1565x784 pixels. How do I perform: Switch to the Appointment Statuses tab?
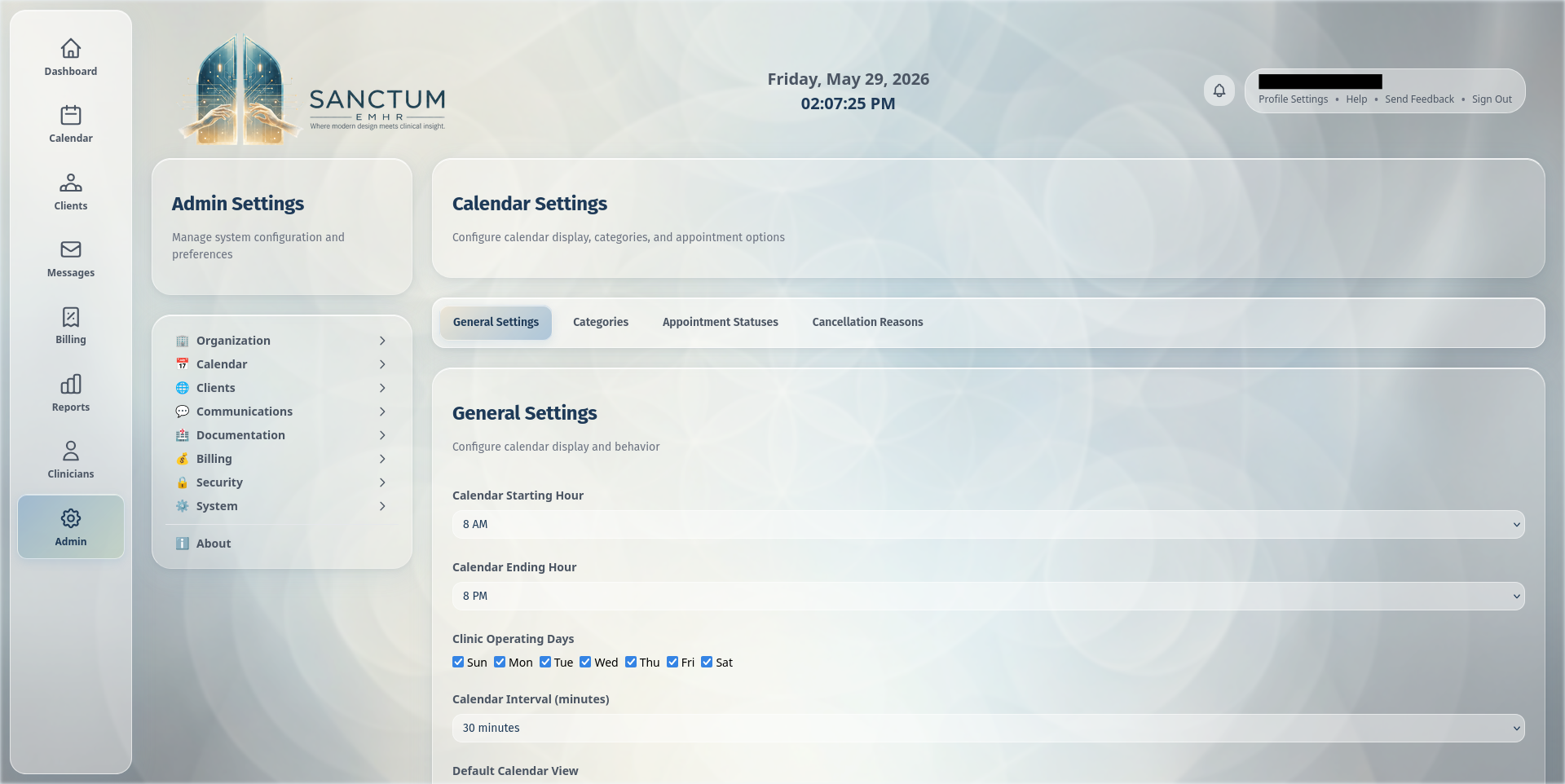(721, 322)
